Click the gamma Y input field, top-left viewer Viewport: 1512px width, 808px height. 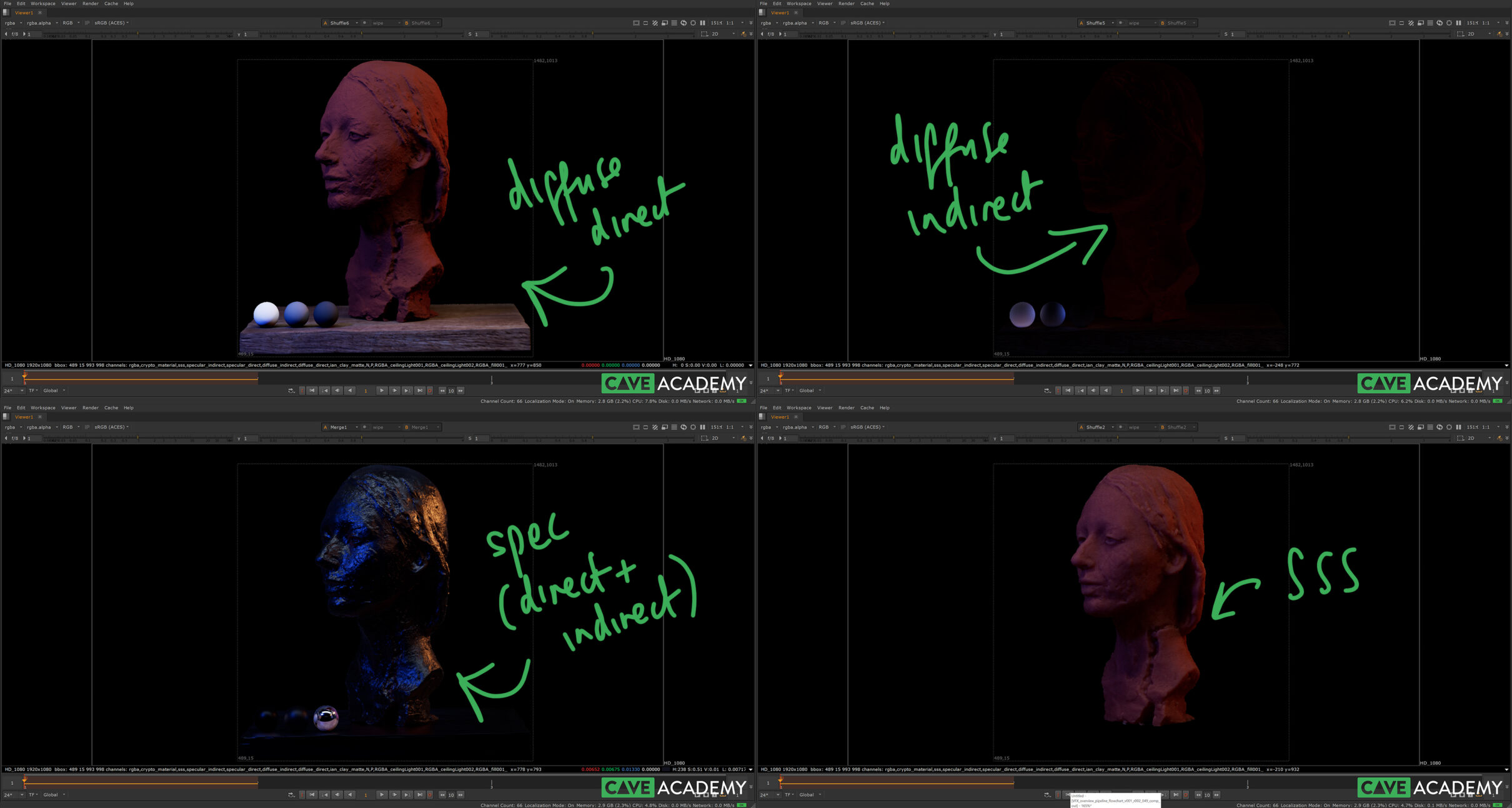(251, 35)
